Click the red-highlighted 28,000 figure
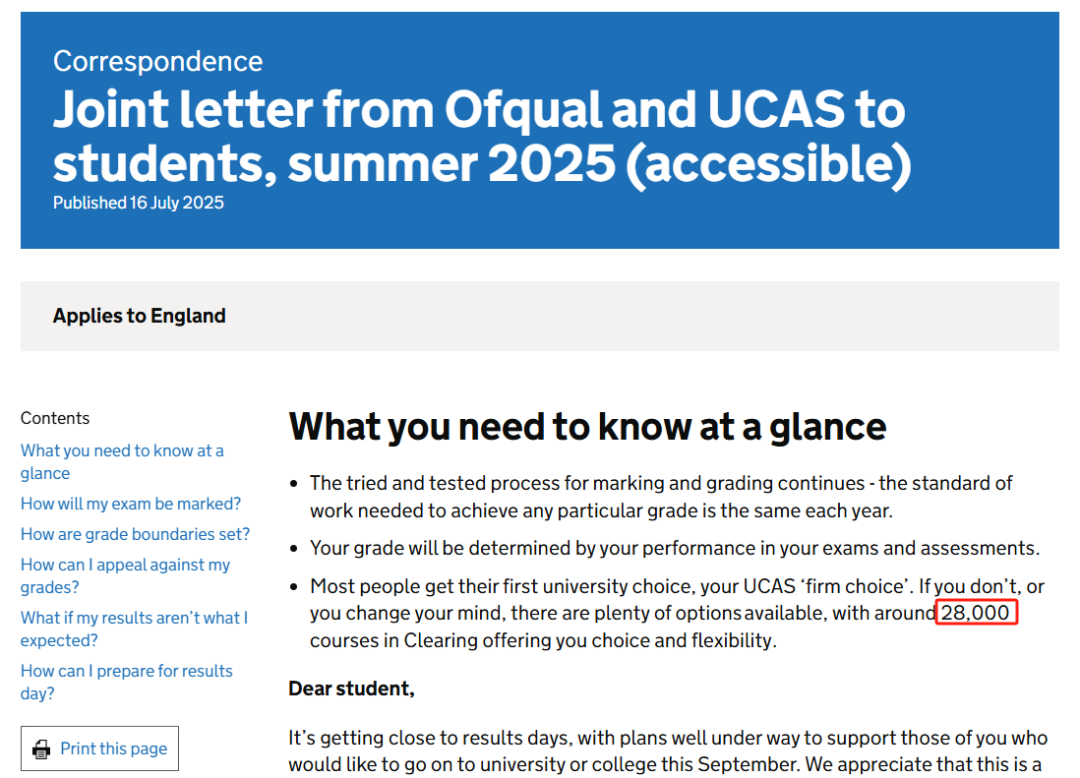Viewport: 1080px width, 778px height. click(976, 613)
